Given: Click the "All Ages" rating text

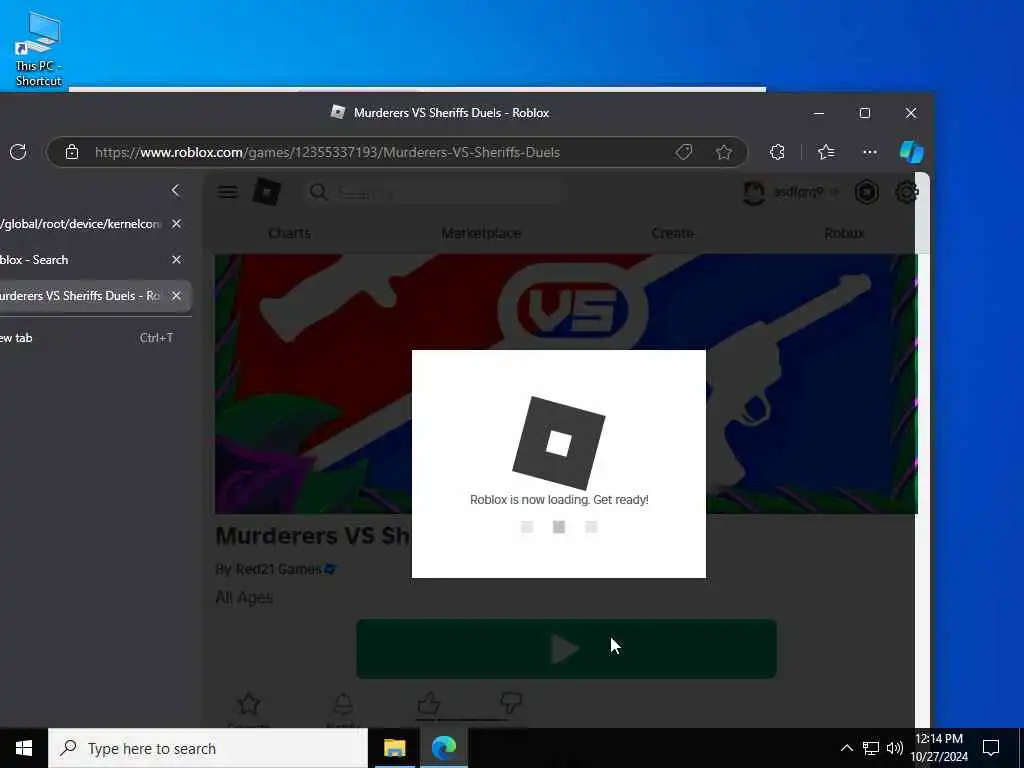Looking at the screenshot, I should click(x=244, y=598).
